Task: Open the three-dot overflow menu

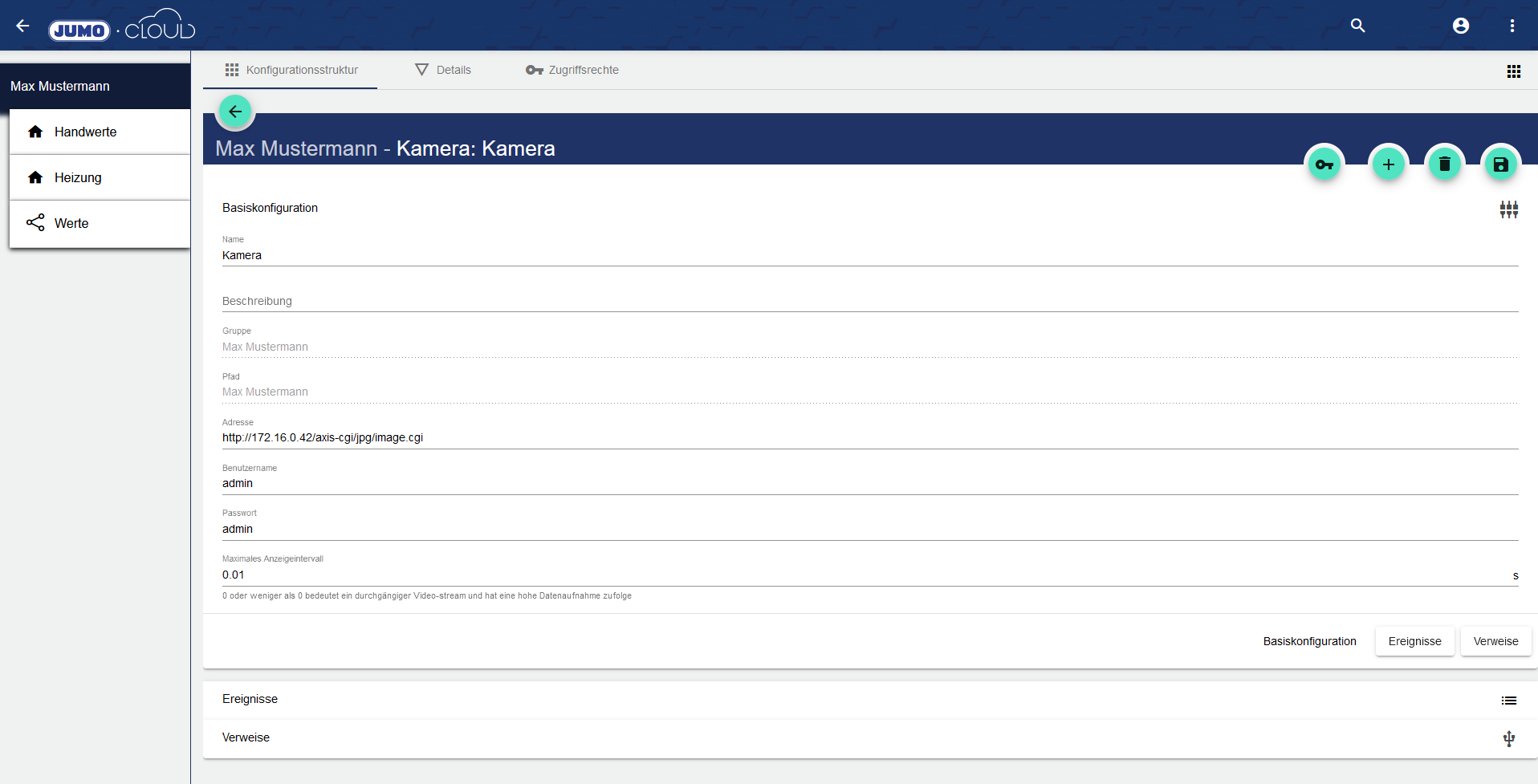Action: click(x=1512, y=26)
